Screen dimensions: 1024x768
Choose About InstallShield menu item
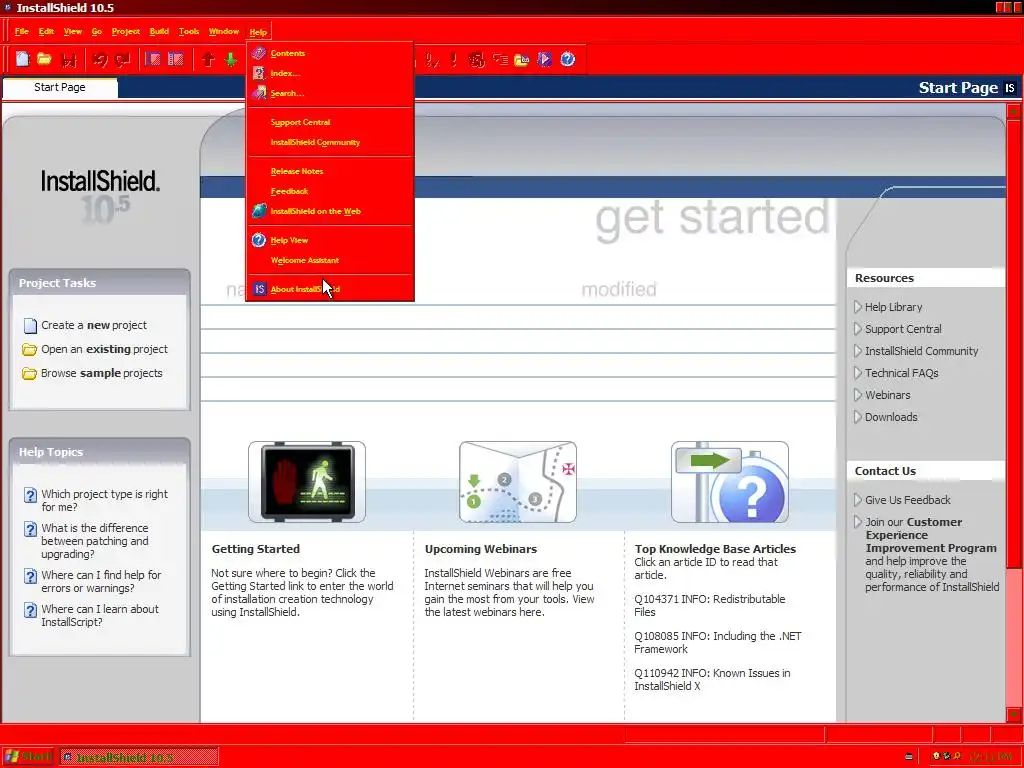pyautogui.click(x=330, y=289)
